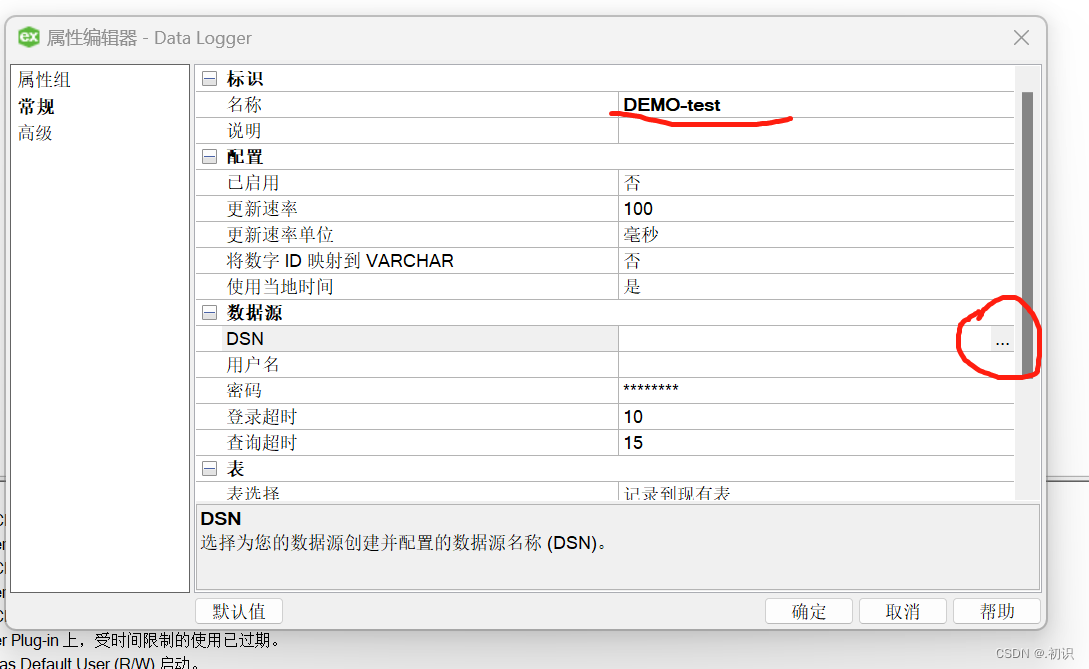Collapse the 数据源 section via its minus icon
Image resolution: width=1089 pixels, height=669 pixels.
[x=208, y=312]
